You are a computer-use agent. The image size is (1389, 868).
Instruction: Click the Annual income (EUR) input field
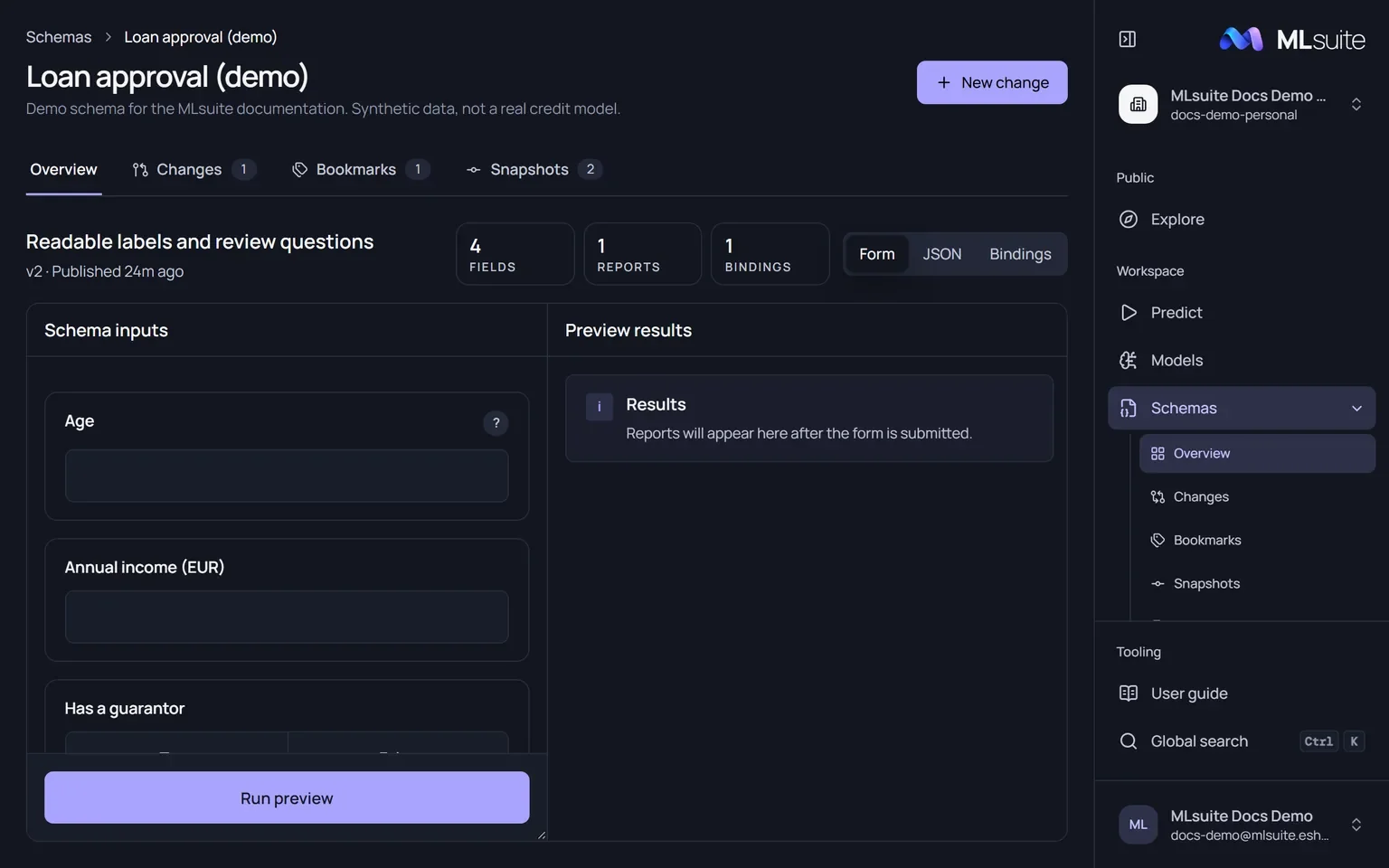point(287,617)
